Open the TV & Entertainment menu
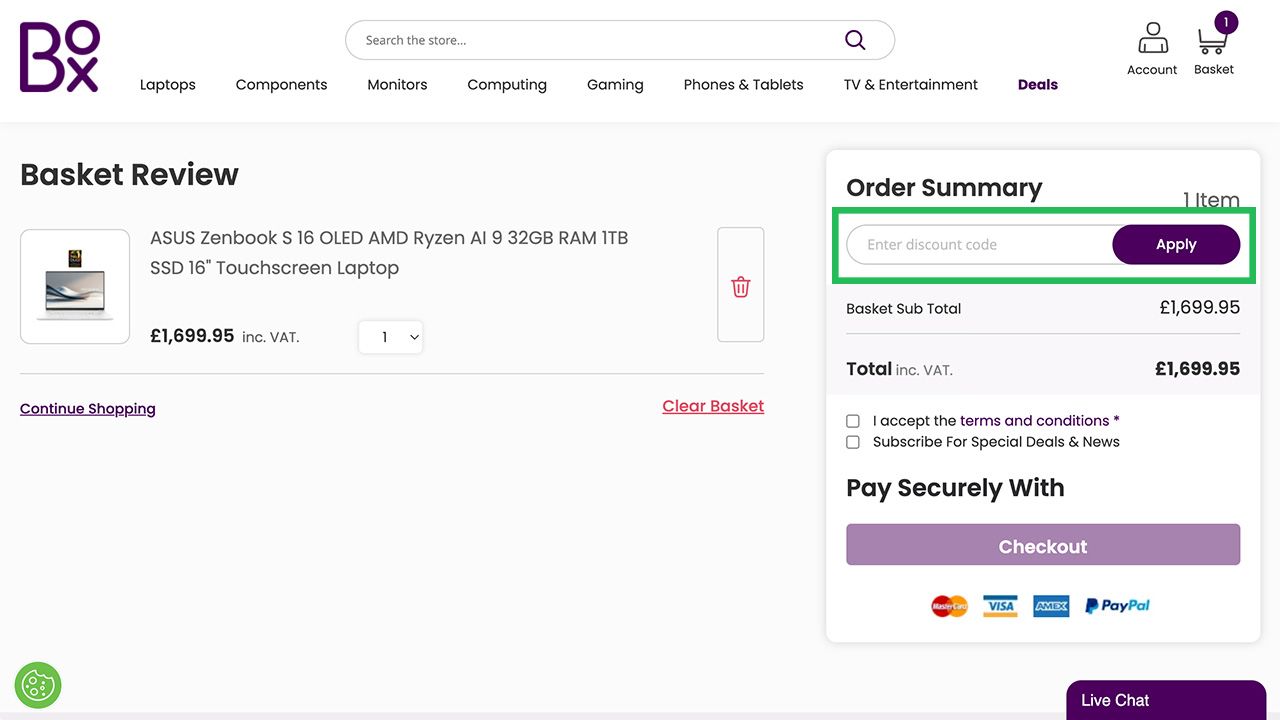 (x=911, y=85)
